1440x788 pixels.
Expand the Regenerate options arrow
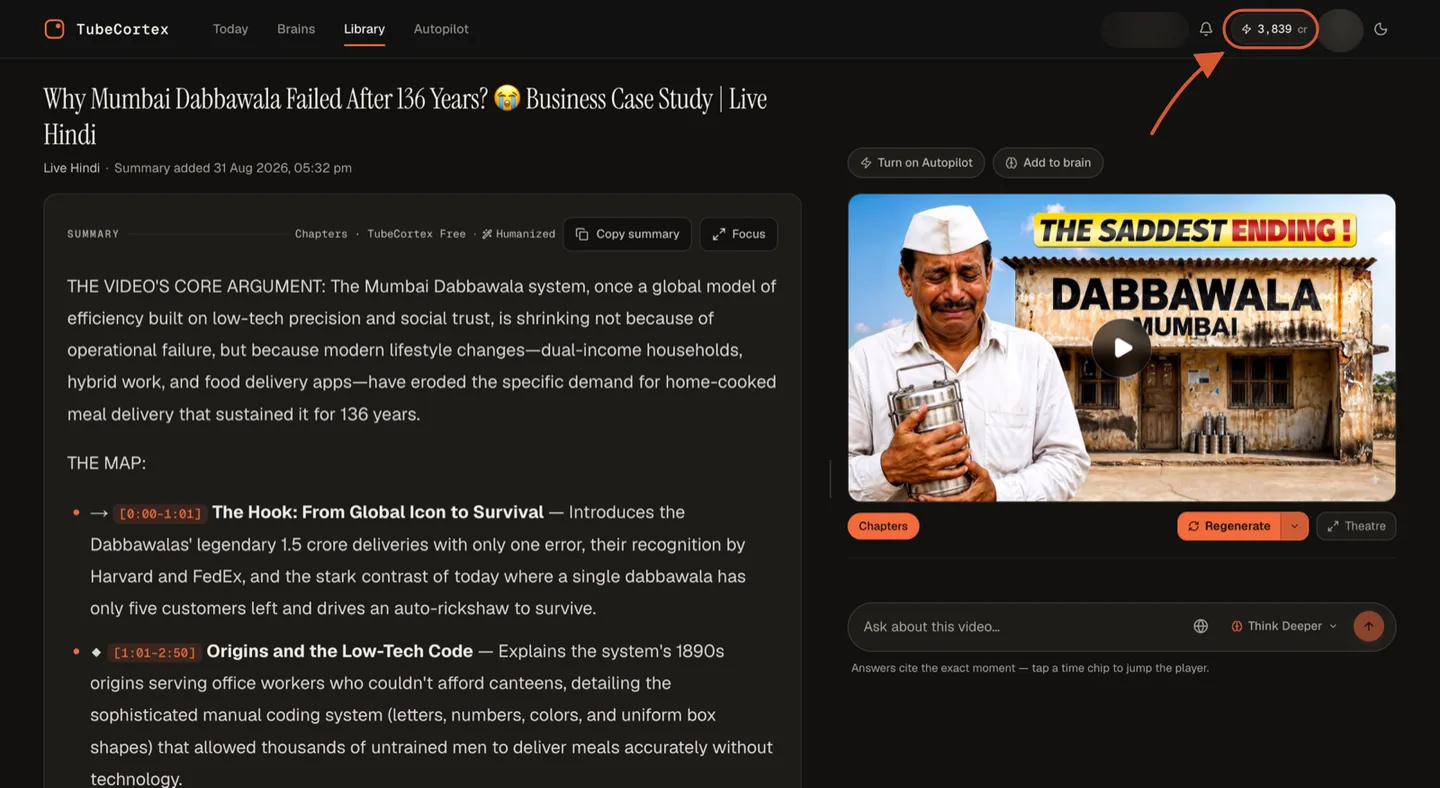pyautogui.click(x=1295, y=526)
